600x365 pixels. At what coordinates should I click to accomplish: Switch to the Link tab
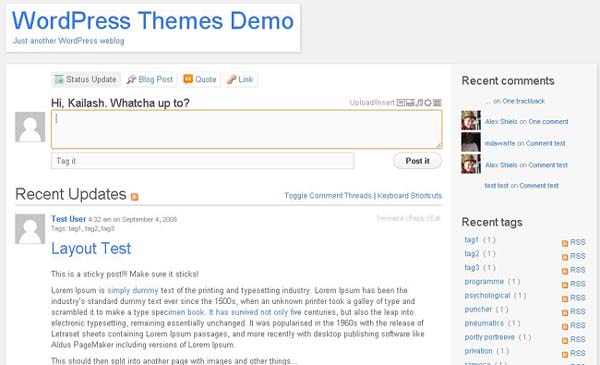tap(240, 79)
